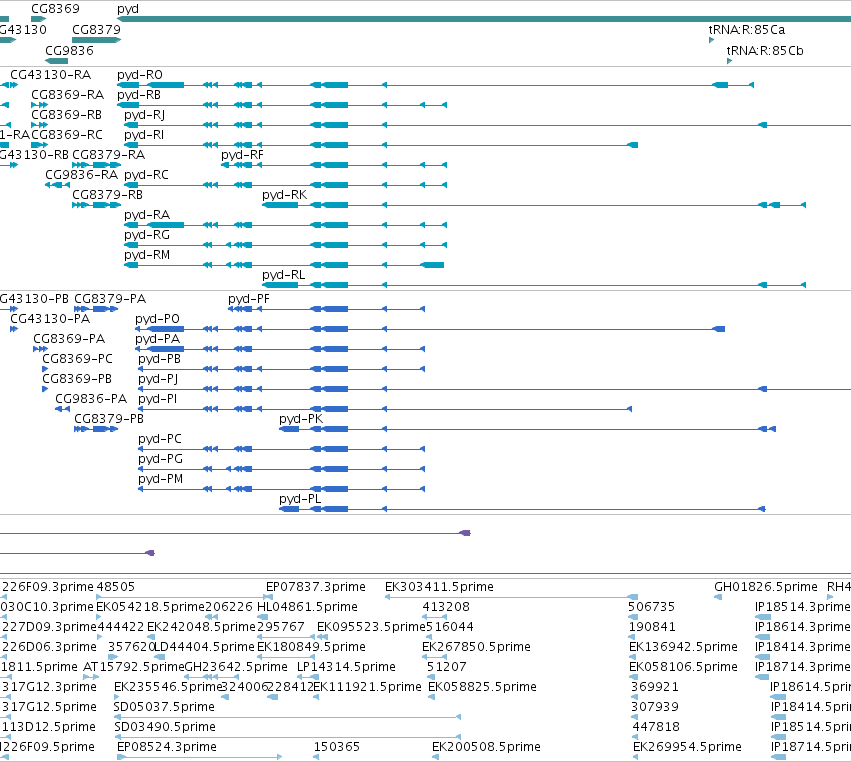Open EST EP08524.3prime
This screenshot has width=851, height=762.
coord(200,757)
